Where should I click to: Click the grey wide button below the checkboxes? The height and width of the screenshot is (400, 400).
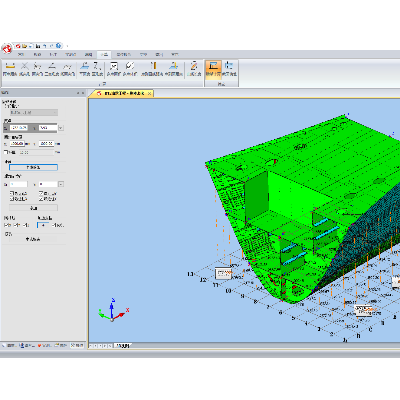point(33,208)
